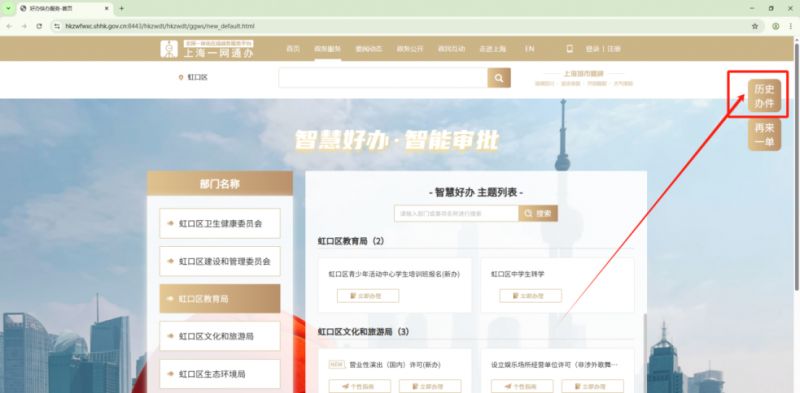
Task: Click the 营业性演出（国内）许可(新办) title
Action: pyautogui.click(x=395, y=365)
